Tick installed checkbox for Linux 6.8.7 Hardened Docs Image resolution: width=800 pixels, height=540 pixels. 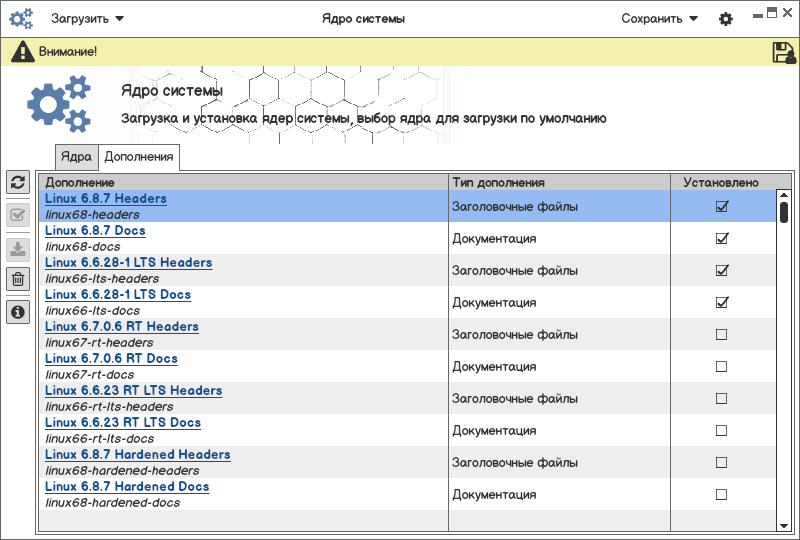721,495
